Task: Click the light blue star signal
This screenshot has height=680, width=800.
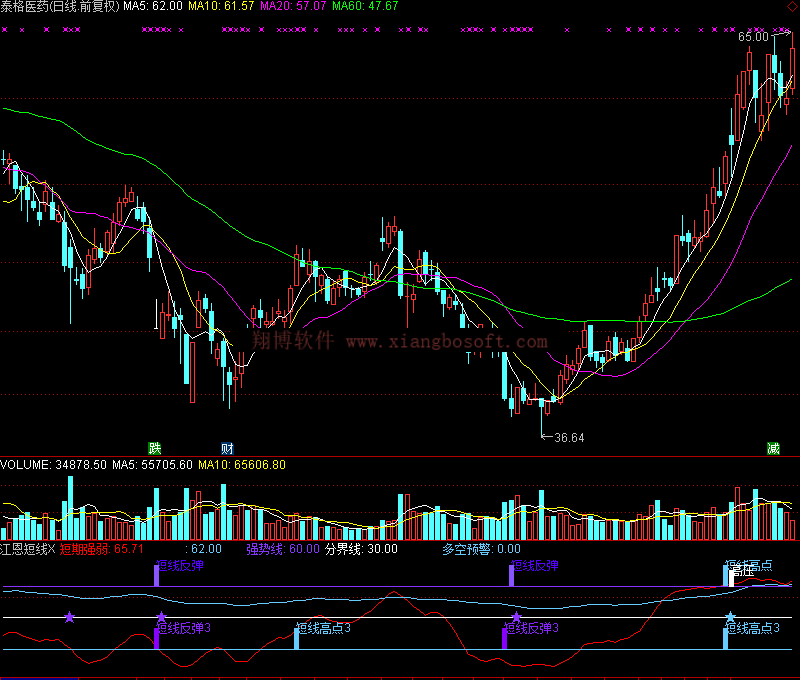Action: click(x=730, y=617)
